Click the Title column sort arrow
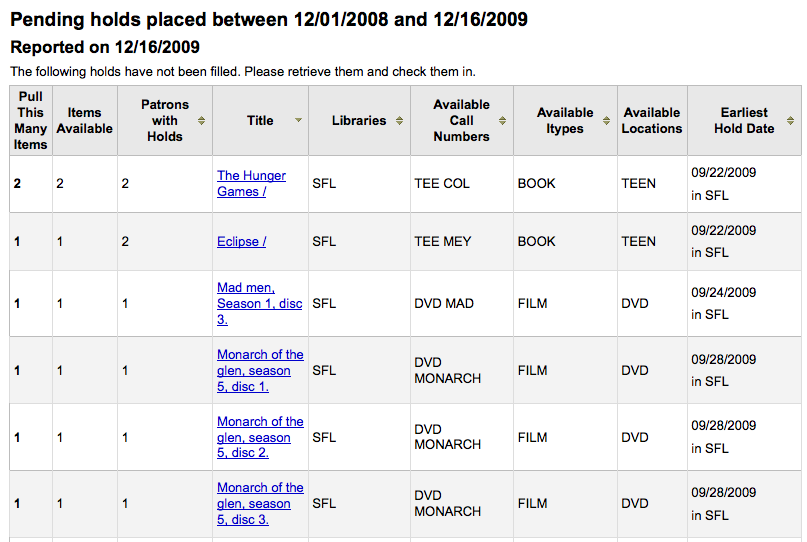Image resolution: width=807 pixels, height=542 pixels. point(298,120)
